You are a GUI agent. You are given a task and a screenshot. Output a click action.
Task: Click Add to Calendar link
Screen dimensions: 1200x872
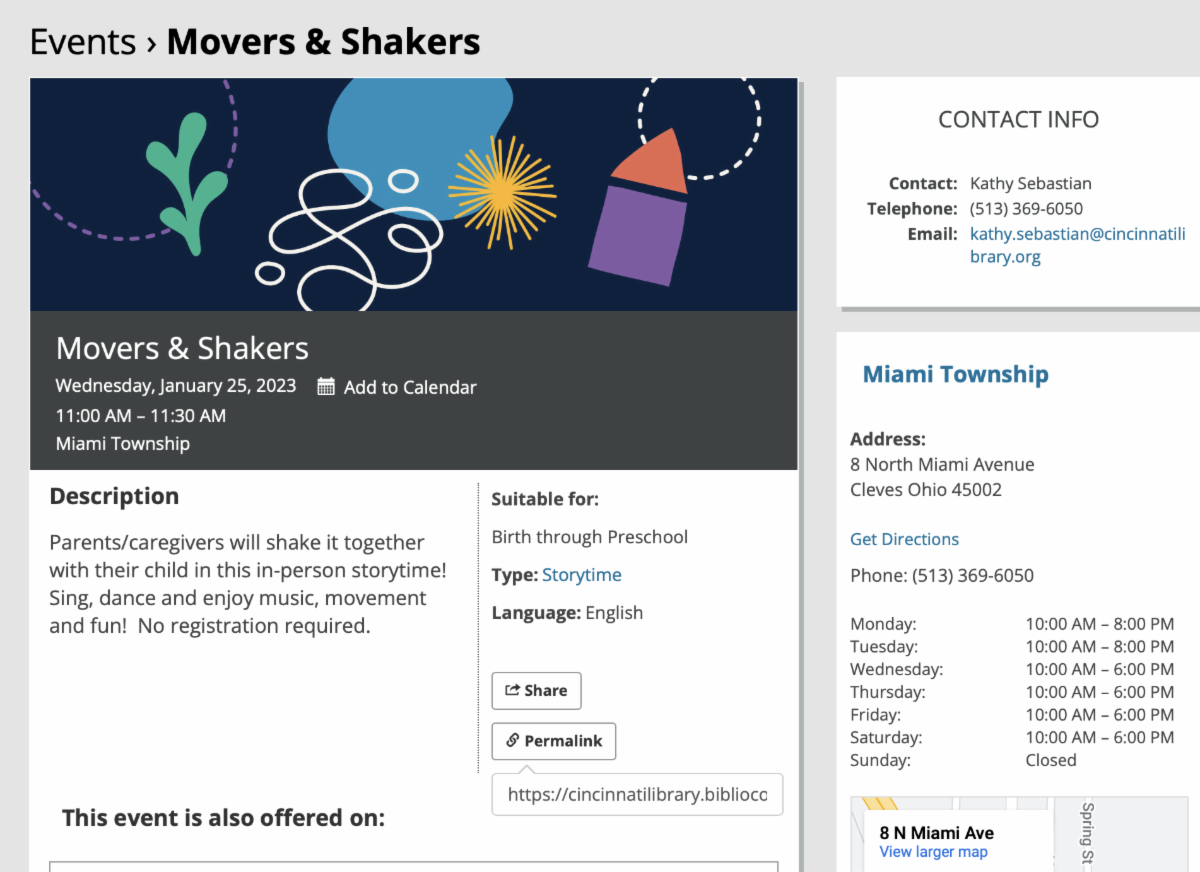(x=410, y=387)
